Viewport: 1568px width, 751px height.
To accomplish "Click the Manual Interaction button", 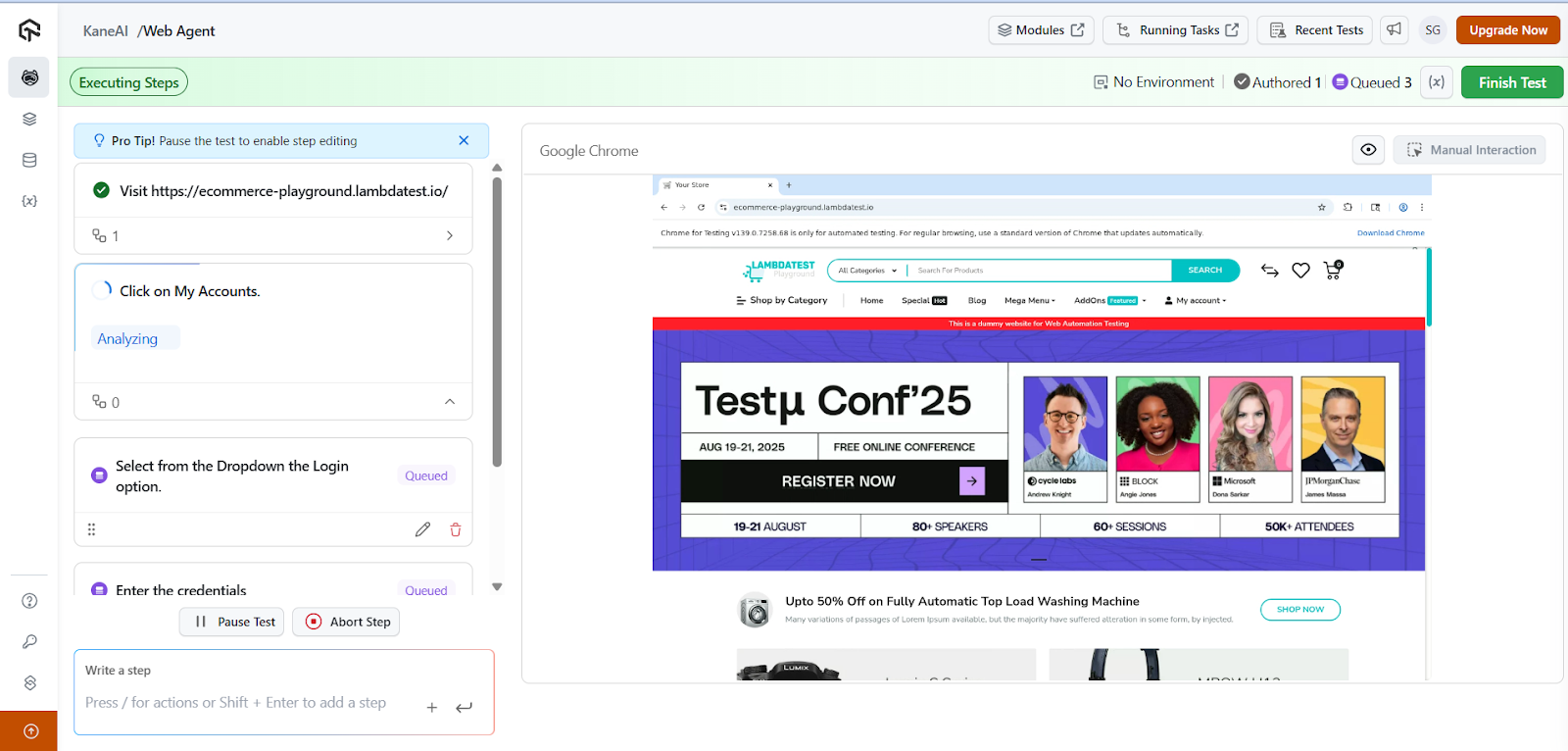I will [x=1470, y=150].
